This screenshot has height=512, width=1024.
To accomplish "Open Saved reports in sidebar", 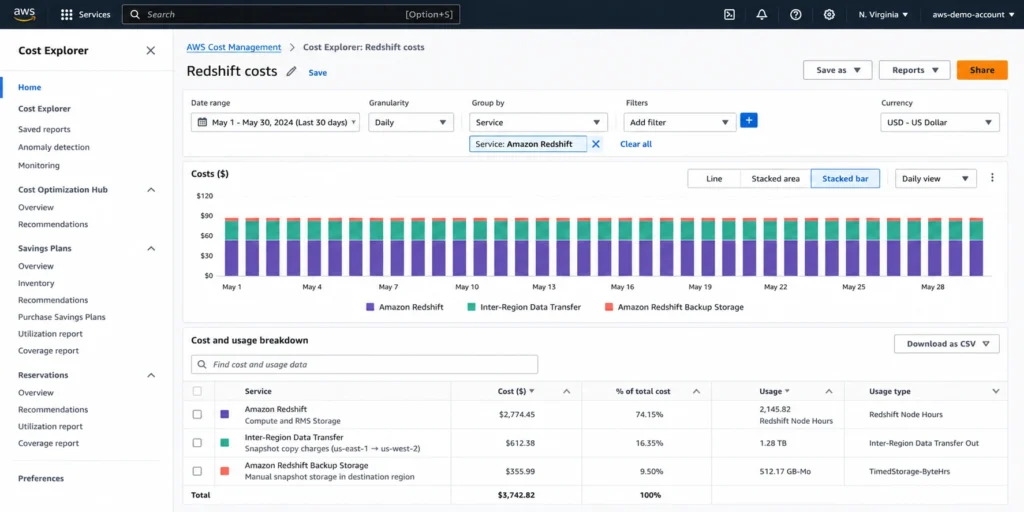I will coord(44,129).
